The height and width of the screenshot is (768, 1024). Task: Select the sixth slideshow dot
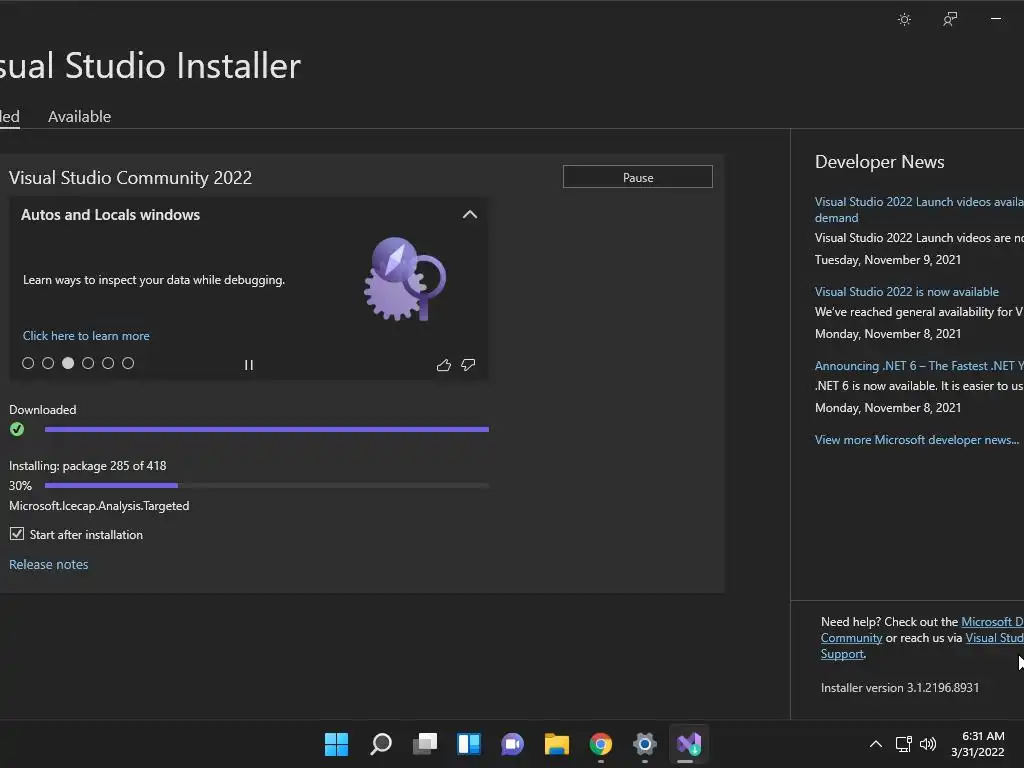click(x=128, y=363)
